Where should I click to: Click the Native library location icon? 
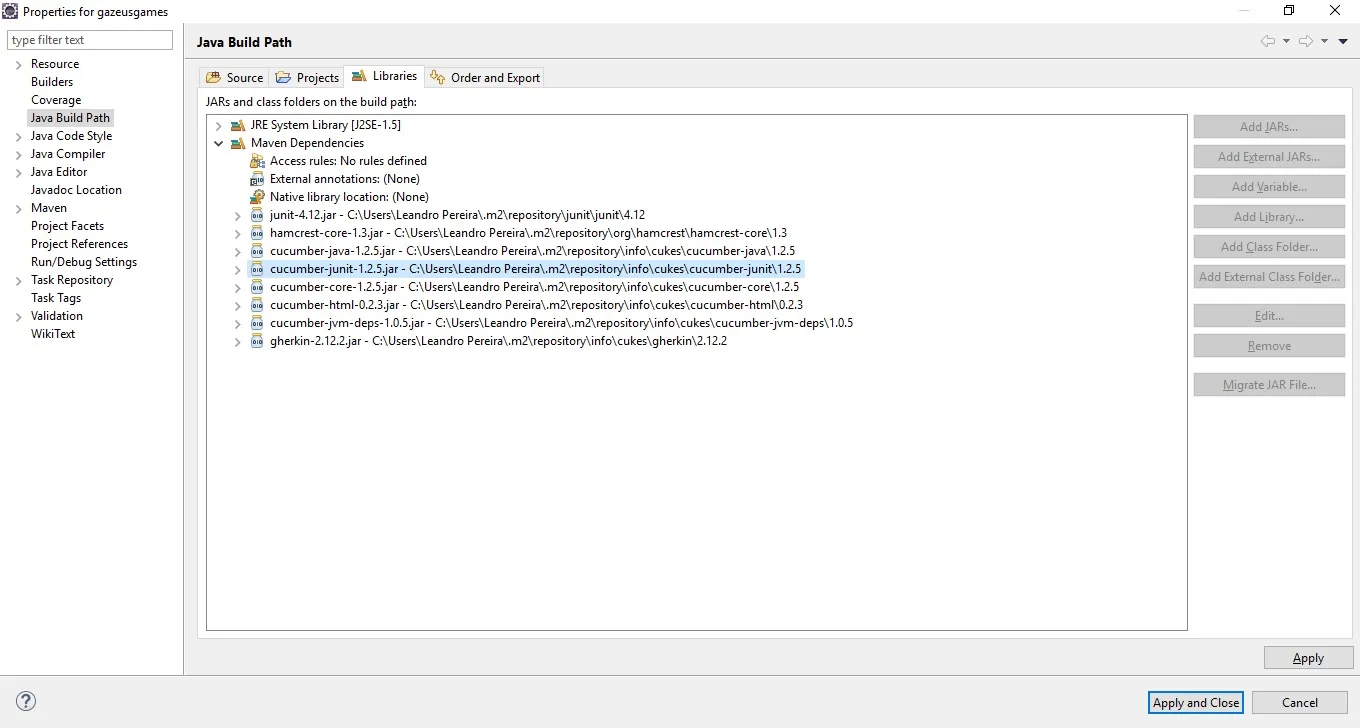coord(257,197)
